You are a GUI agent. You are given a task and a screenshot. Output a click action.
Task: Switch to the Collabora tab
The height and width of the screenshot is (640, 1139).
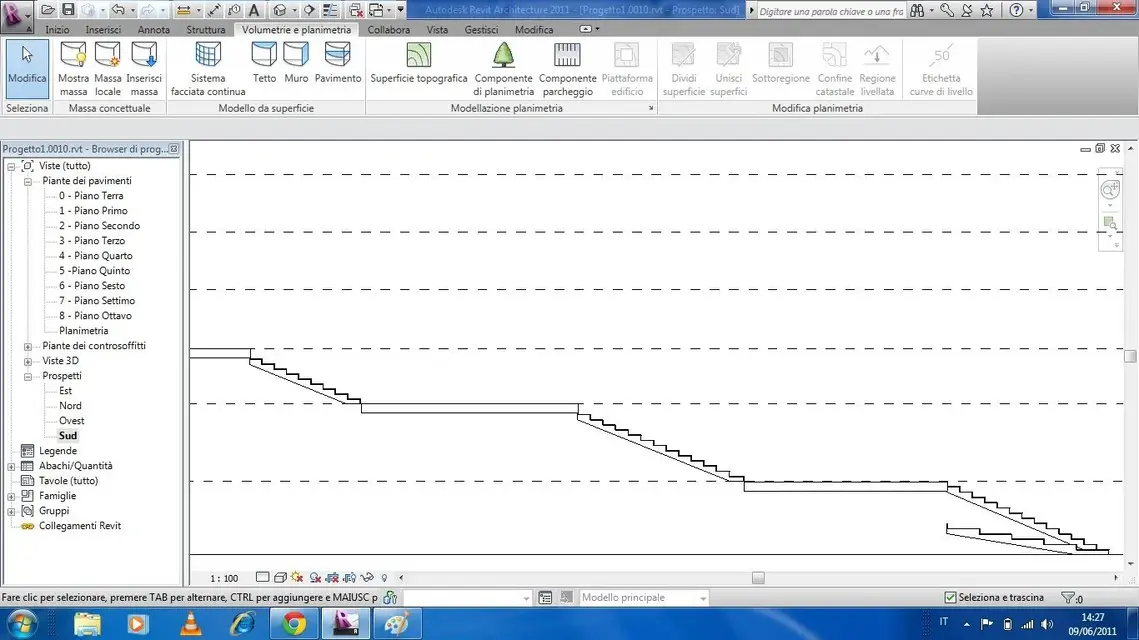[x=389, y=30]
